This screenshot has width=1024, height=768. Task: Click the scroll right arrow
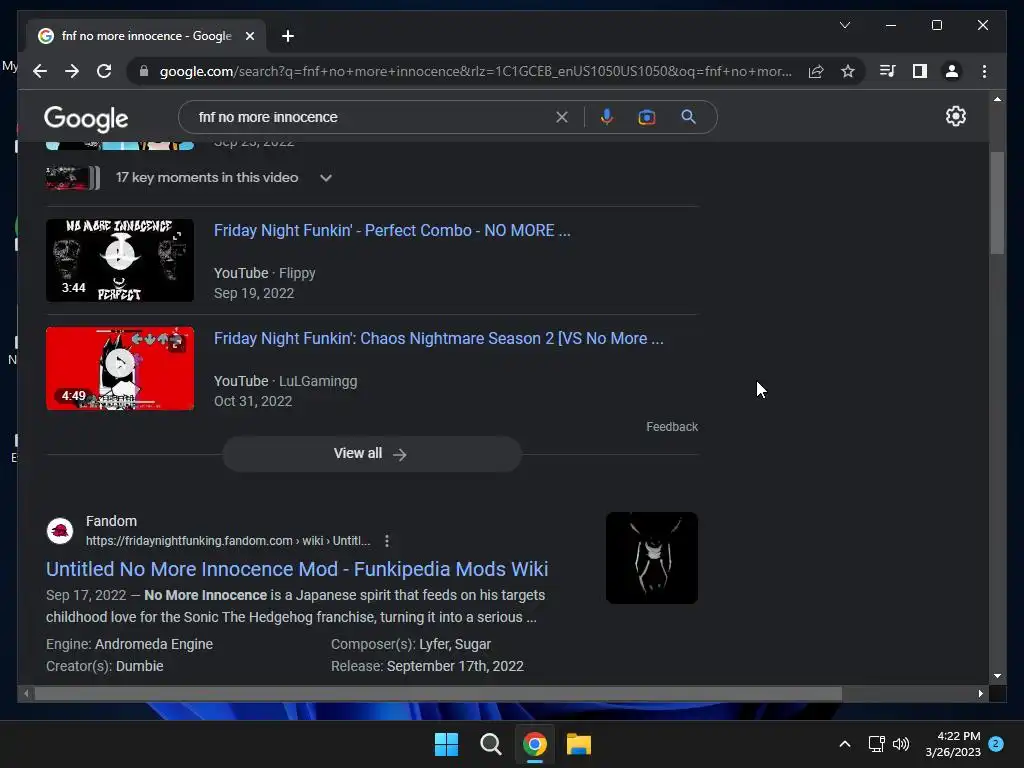pos(980,694)
